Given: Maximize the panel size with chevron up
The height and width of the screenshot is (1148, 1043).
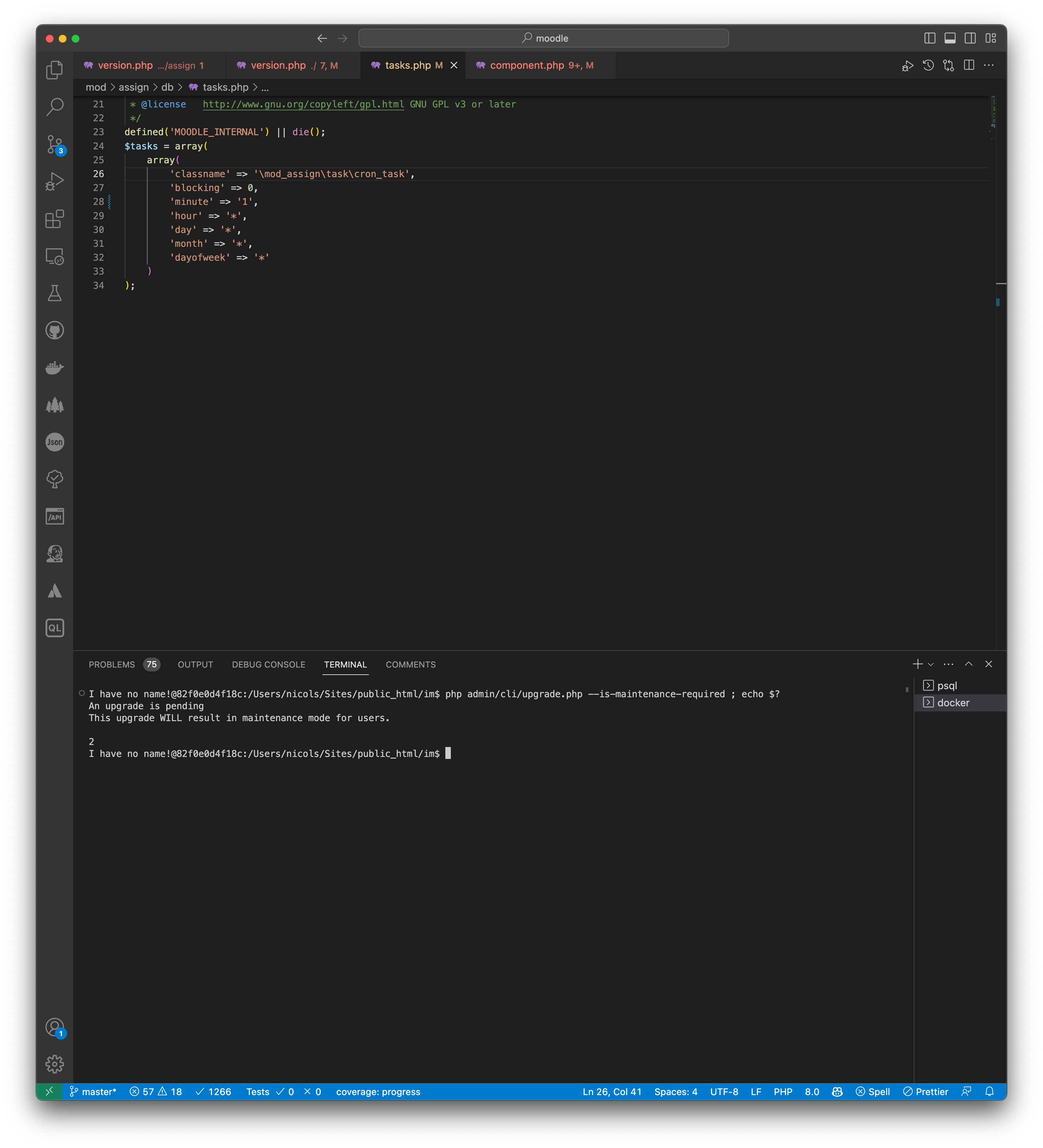Looking at the screenshot, I should 968,664.
